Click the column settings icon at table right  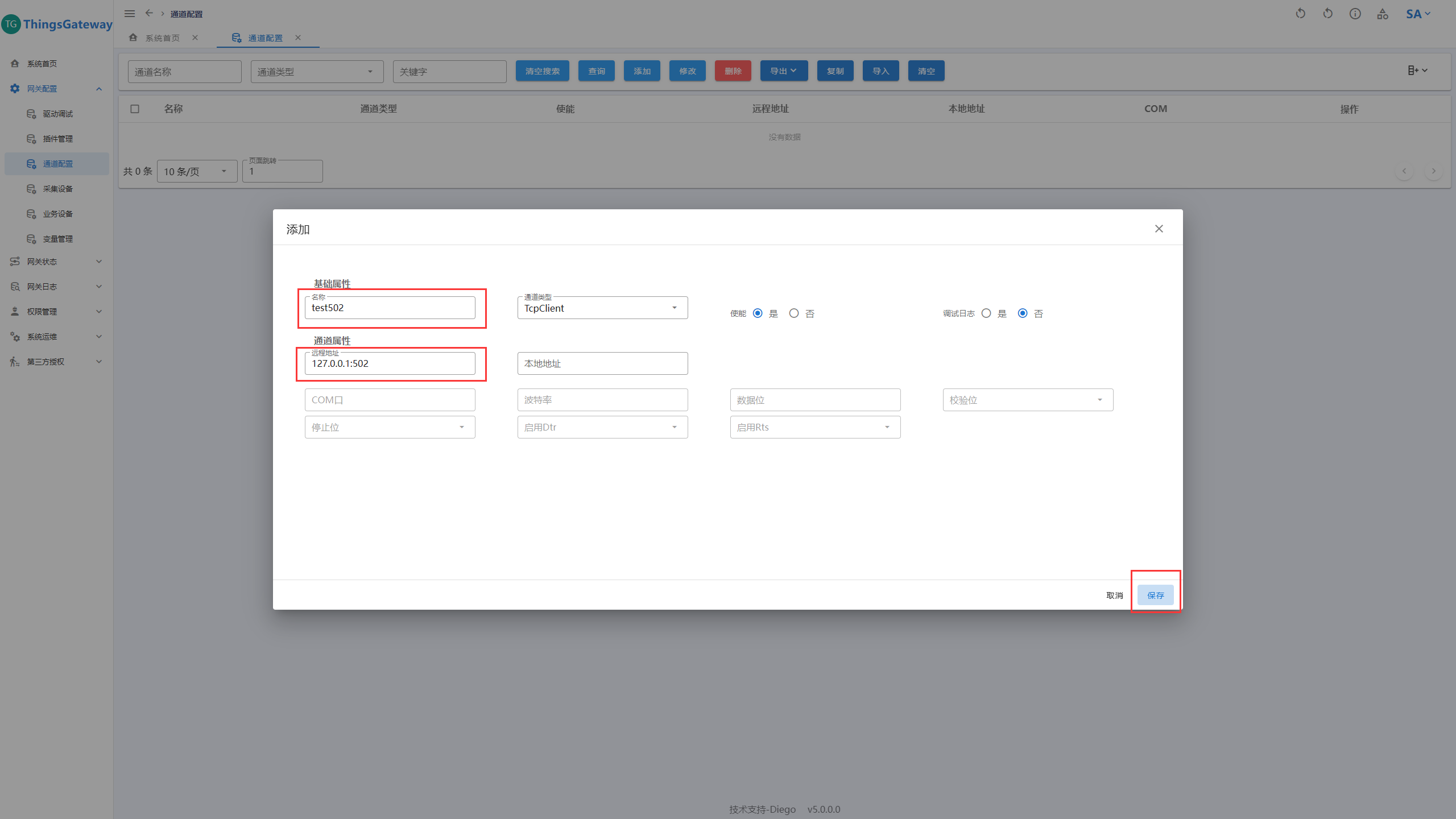1417,71
